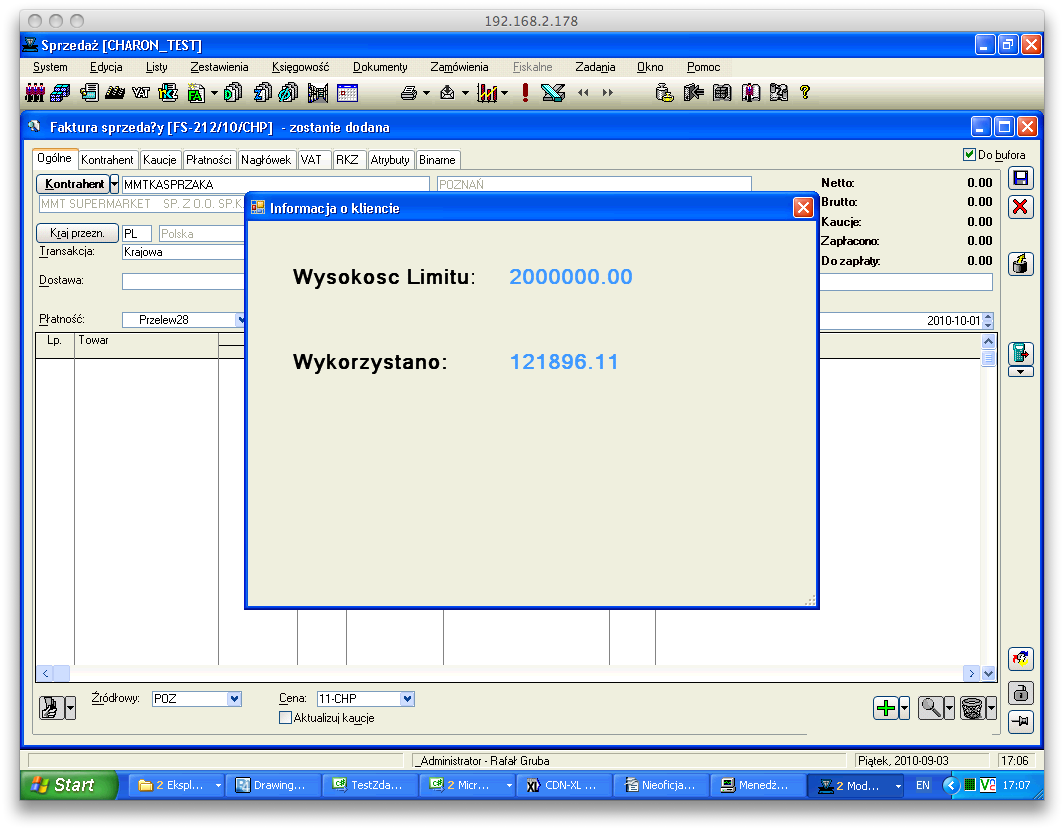The image size is (1064, 830).
Task: Click the trash bin delete icon
Action: pos(971,708)
